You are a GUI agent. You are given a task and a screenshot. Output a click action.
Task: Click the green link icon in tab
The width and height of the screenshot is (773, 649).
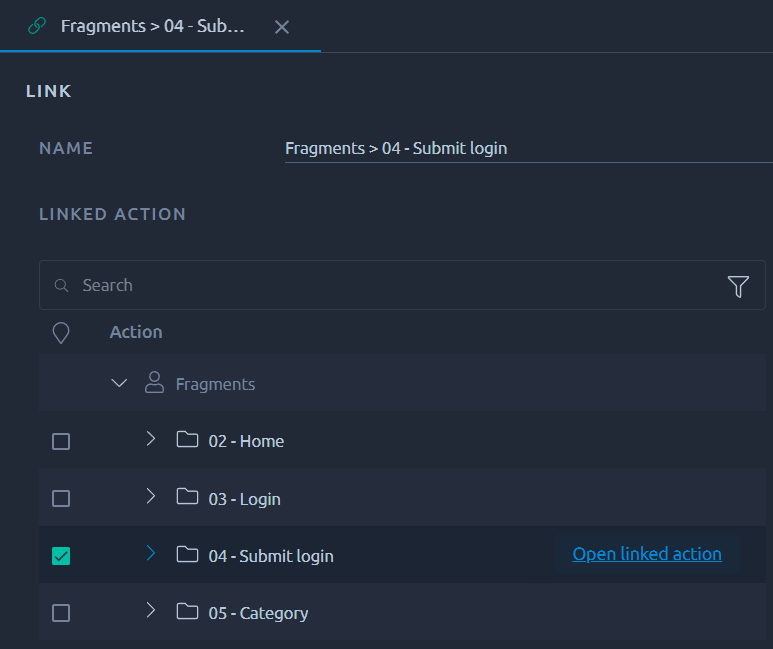[37, 26]
